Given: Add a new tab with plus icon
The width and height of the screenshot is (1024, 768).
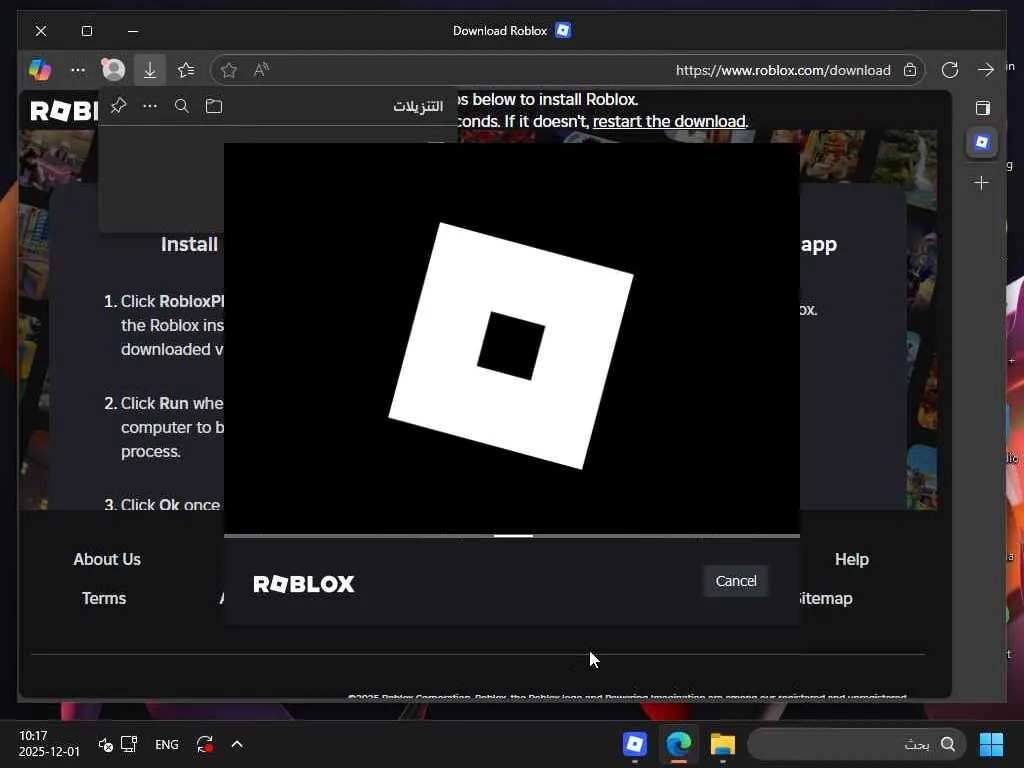Looking at the screenshot, I should 981,183.
